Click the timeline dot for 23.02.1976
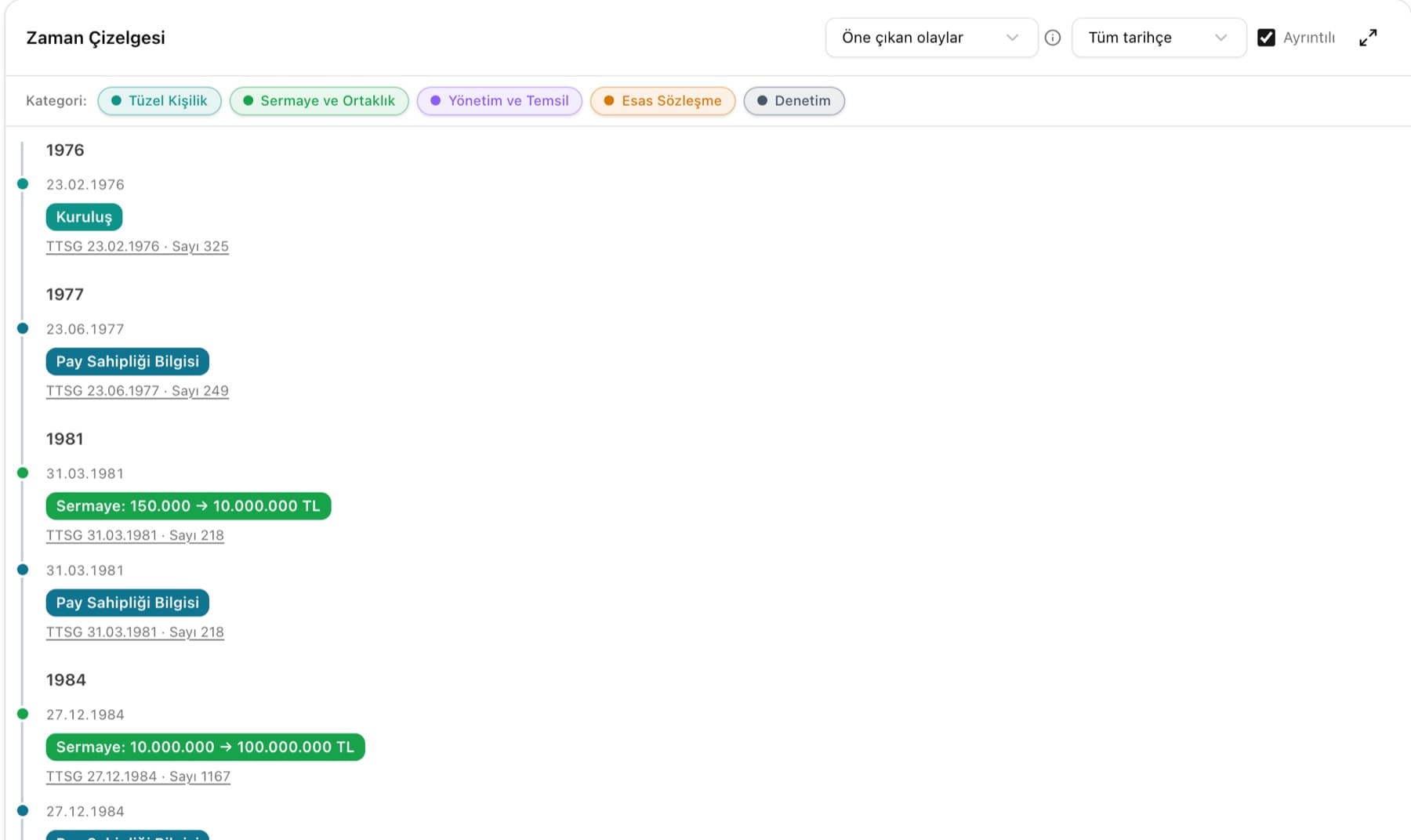The width and height of the screenshot is (1411, 840). (23, 184)
